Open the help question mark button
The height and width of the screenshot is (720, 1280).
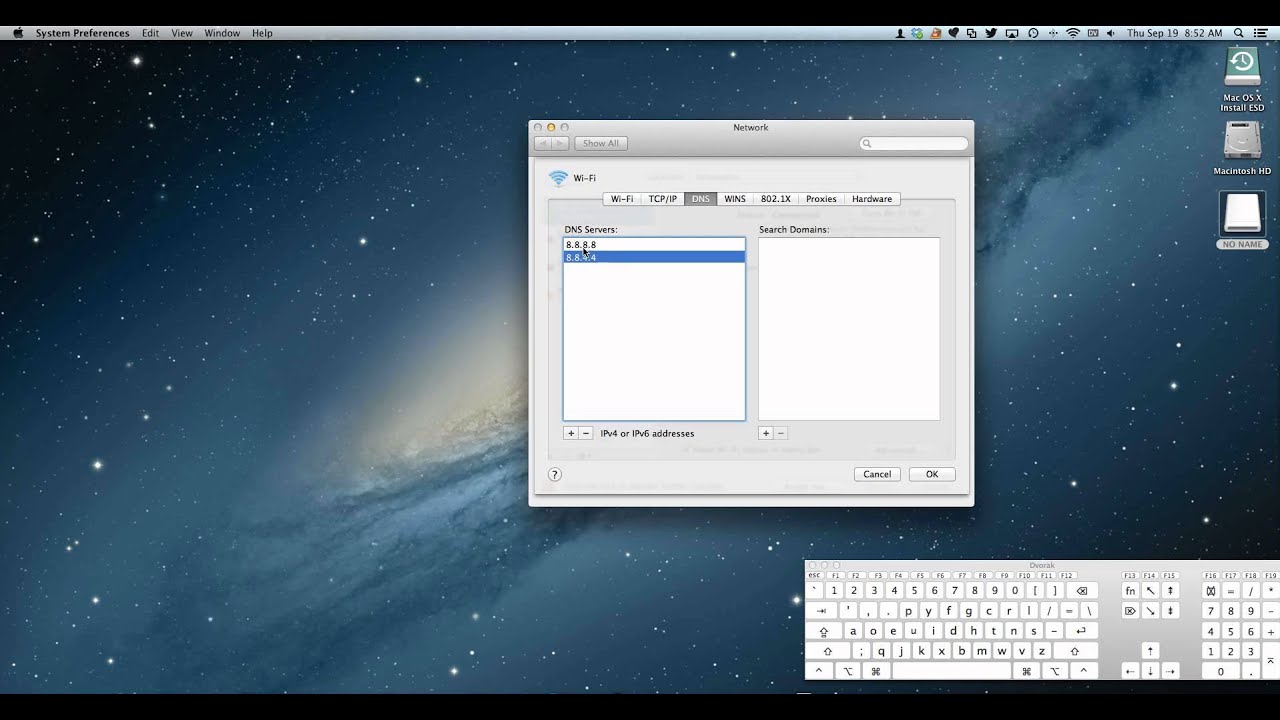tap(555, 474)
